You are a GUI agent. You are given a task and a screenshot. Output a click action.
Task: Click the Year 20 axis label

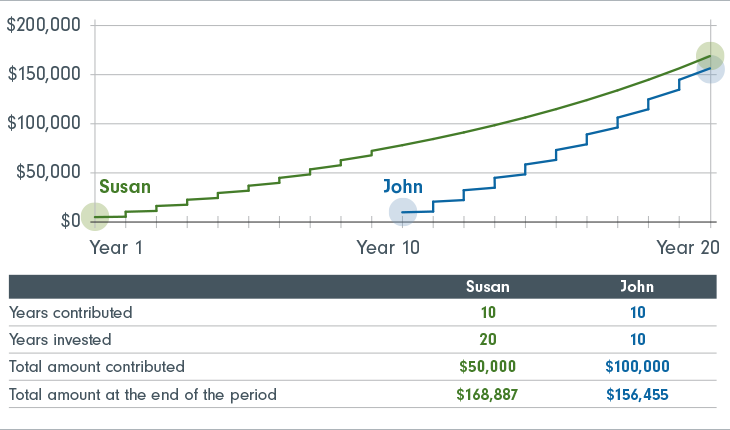[688, 248]
